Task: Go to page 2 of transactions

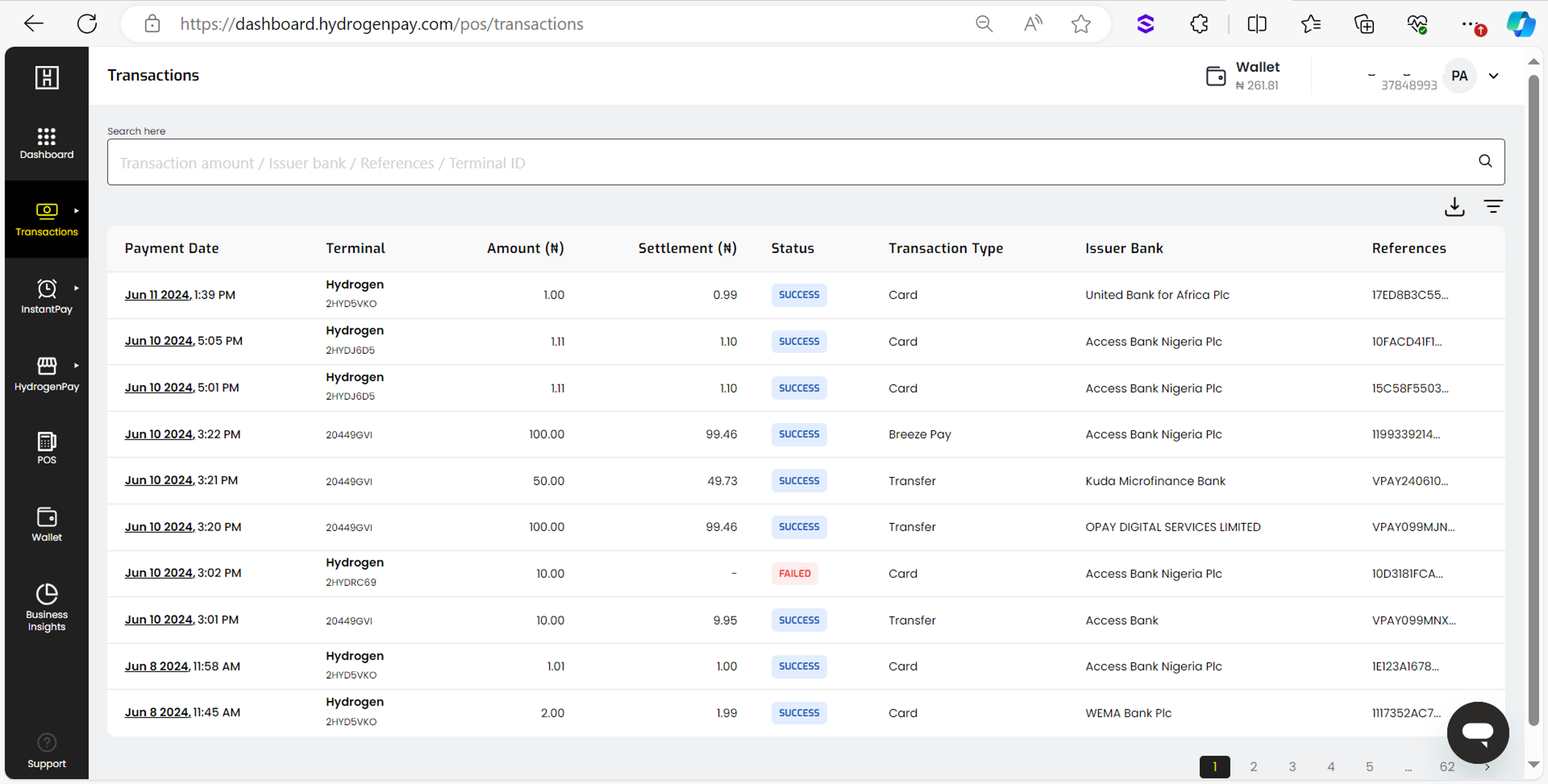Action: coord(1254,766)
